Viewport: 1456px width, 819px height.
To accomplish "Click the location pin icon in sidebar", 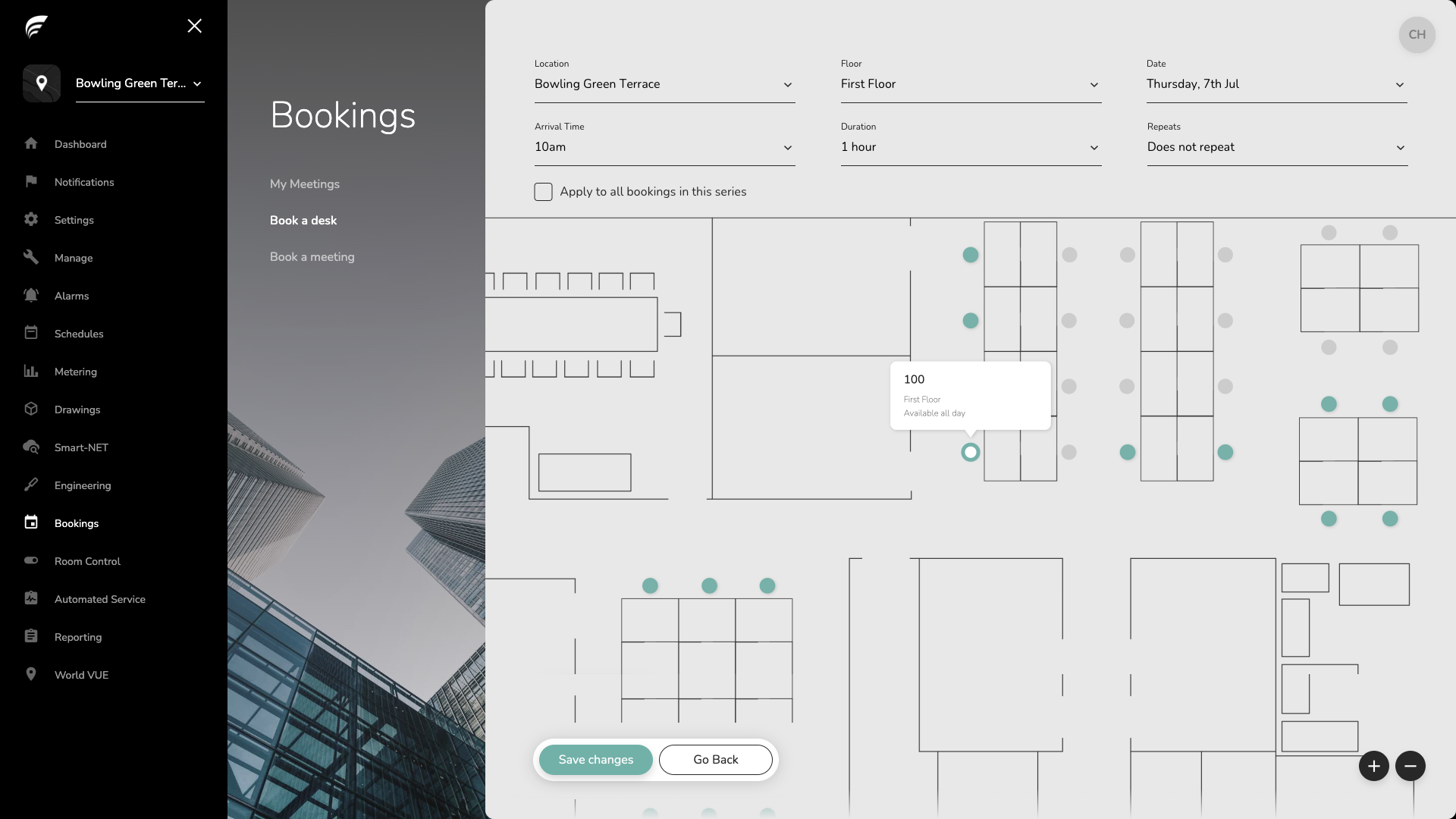I will tap(42, 83).
